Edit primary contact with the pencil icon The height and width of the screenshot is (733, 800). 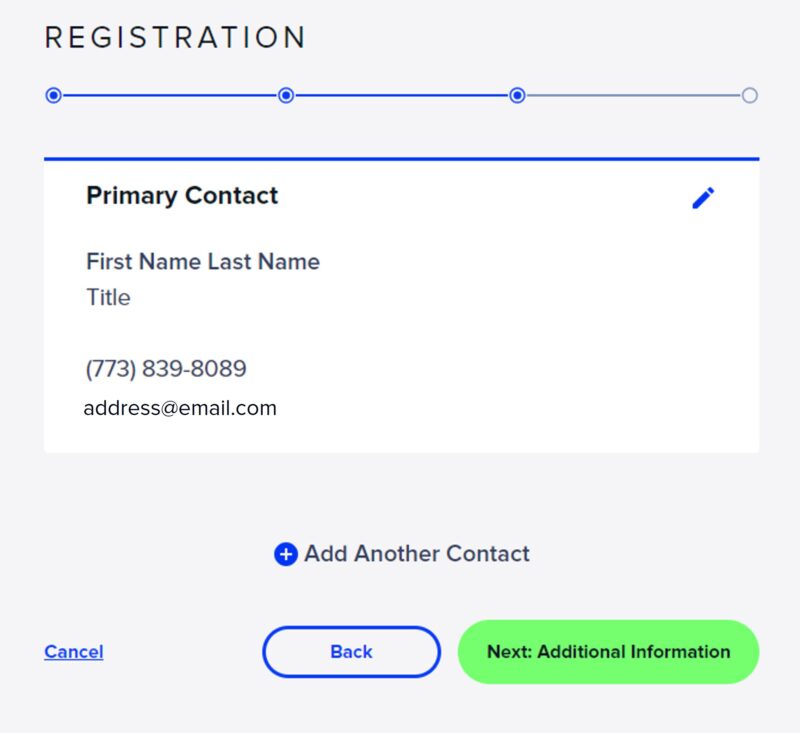click(703, 198)
